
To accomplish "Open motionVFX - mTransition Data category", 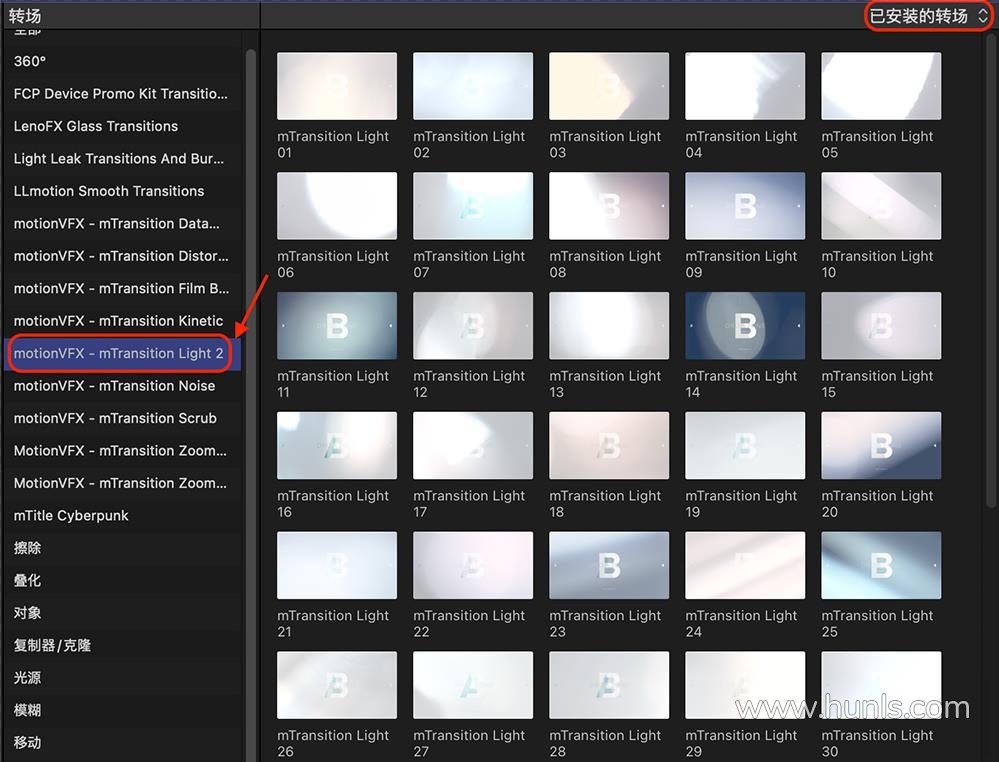I will [x=122, y=224].
